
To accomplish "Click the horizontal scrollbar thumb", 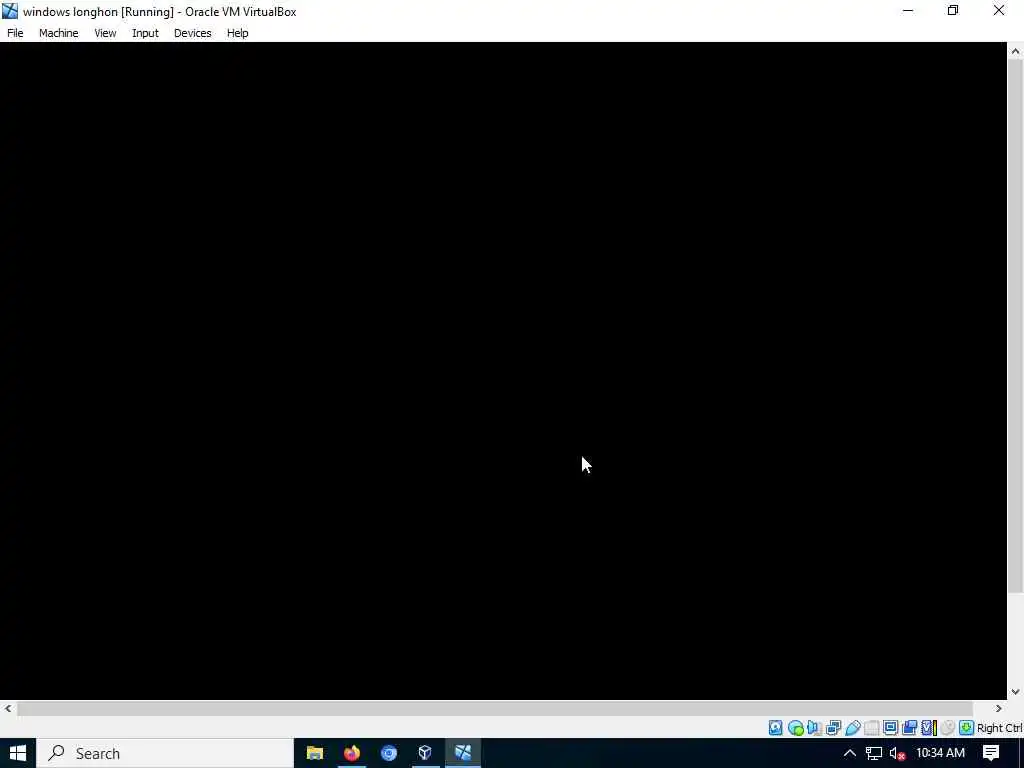I will click(495, 709).
